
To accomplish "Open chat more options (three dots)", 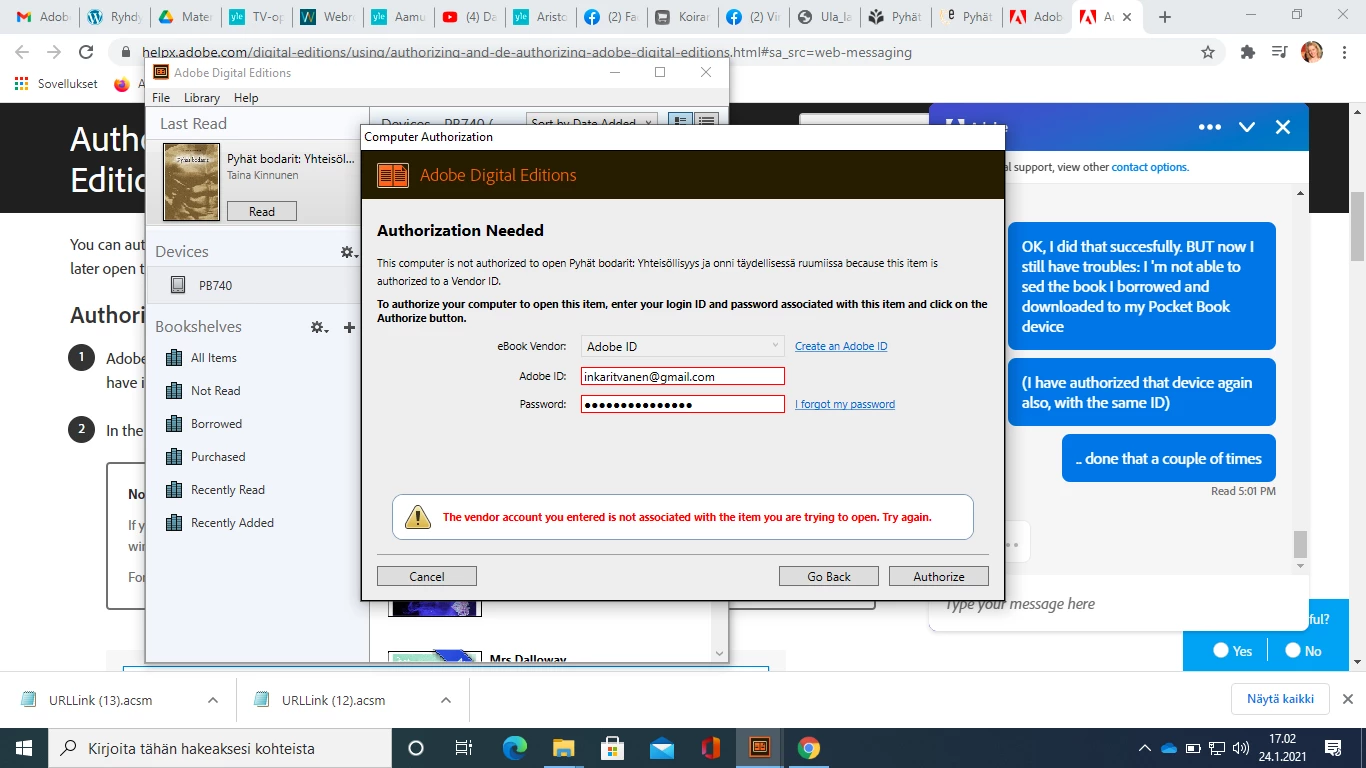I will coord(1210,127).
